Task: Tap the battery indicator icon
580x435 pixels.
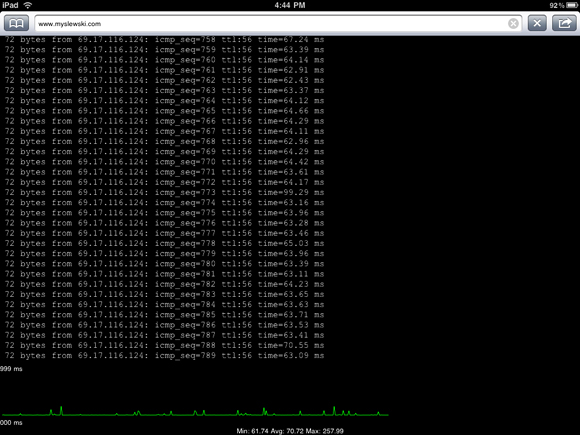Action: [x=571, y=5]
